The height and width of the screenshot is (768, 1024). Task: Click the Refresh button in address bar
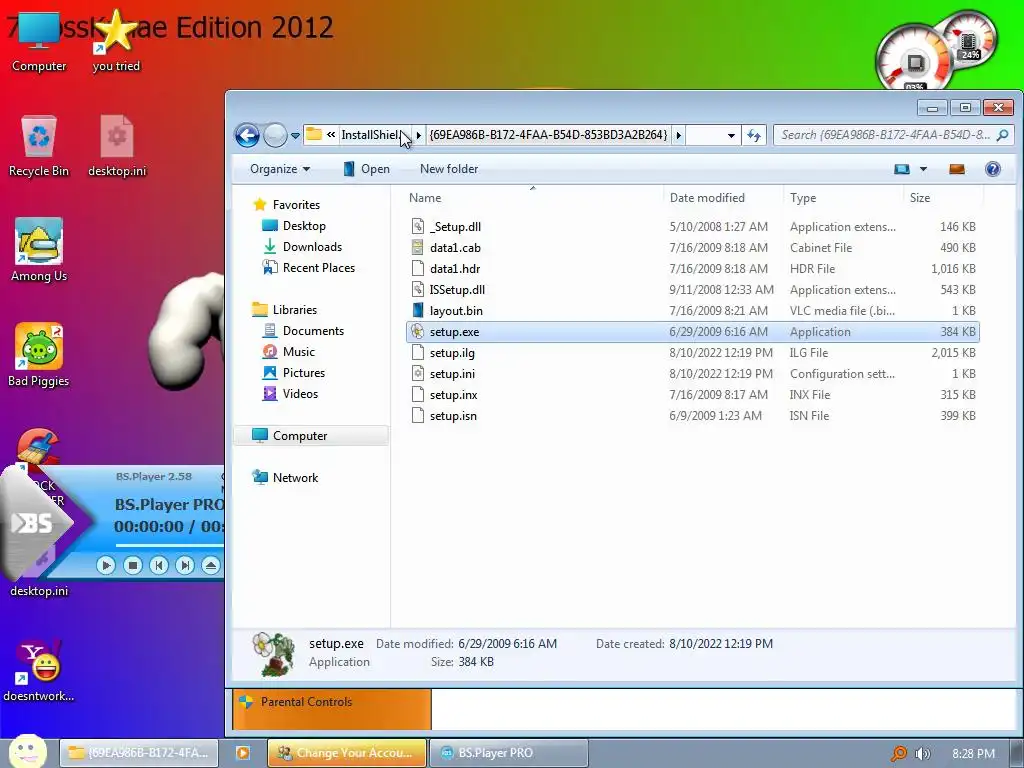coord(754,135)
